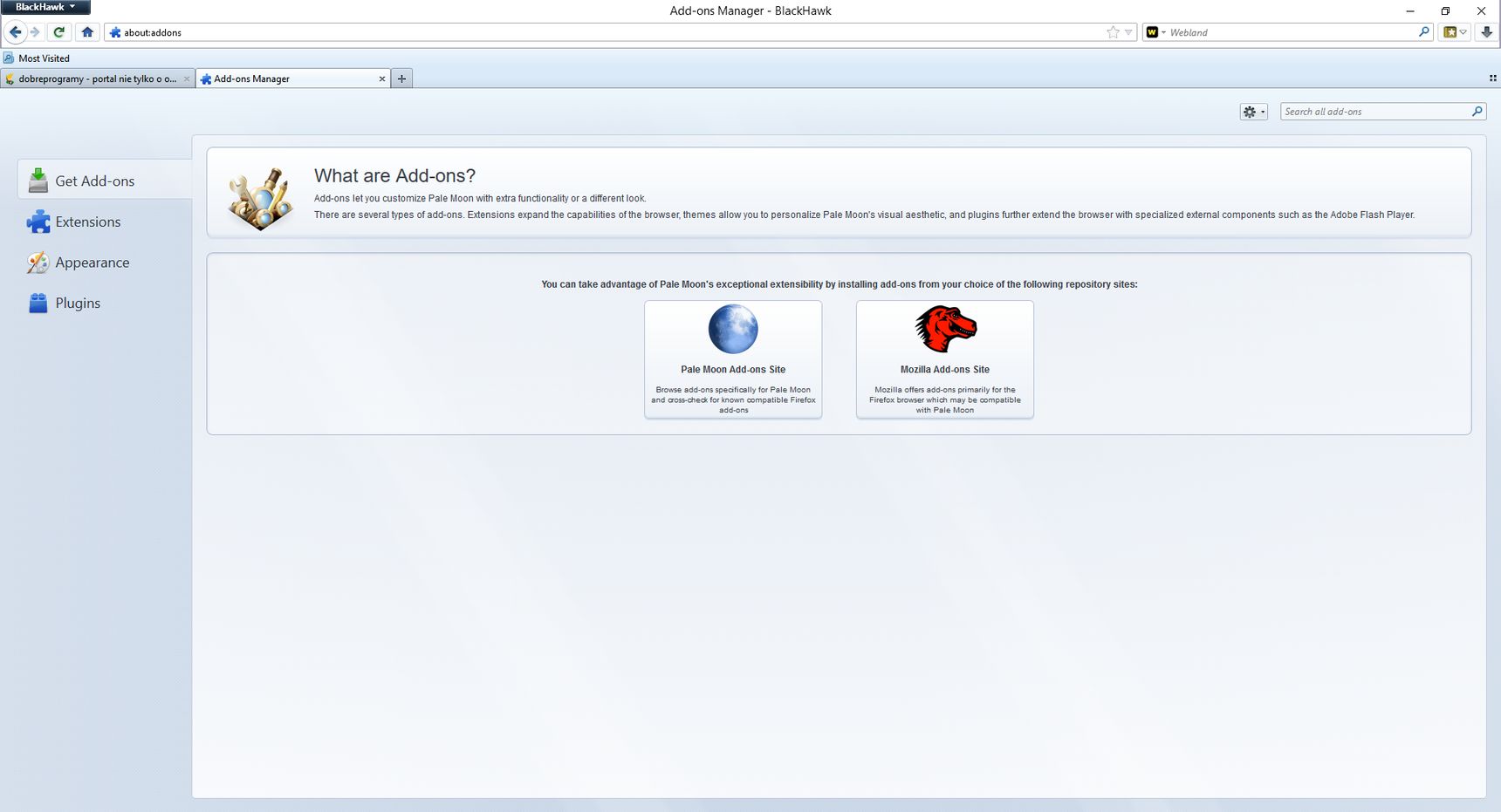This screenshot has height=812, width=1501.
Task: Bookmark this page with the star icon
Action: tap(1113, 32)
